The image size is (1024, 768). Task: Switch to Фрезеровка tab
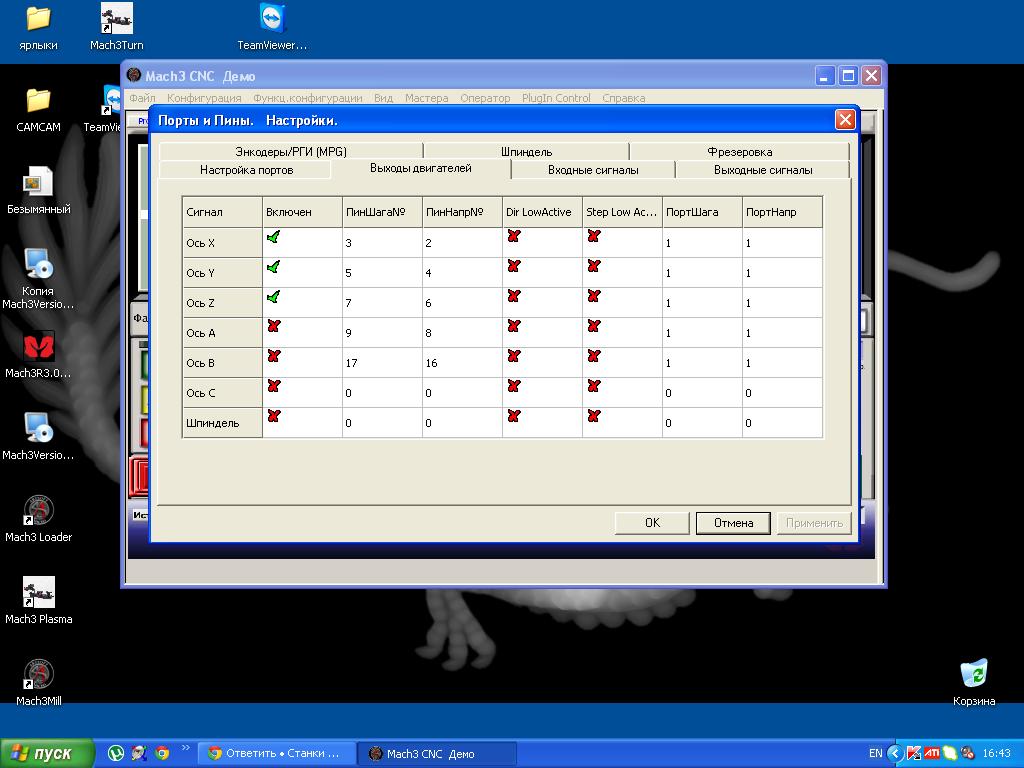739,152
